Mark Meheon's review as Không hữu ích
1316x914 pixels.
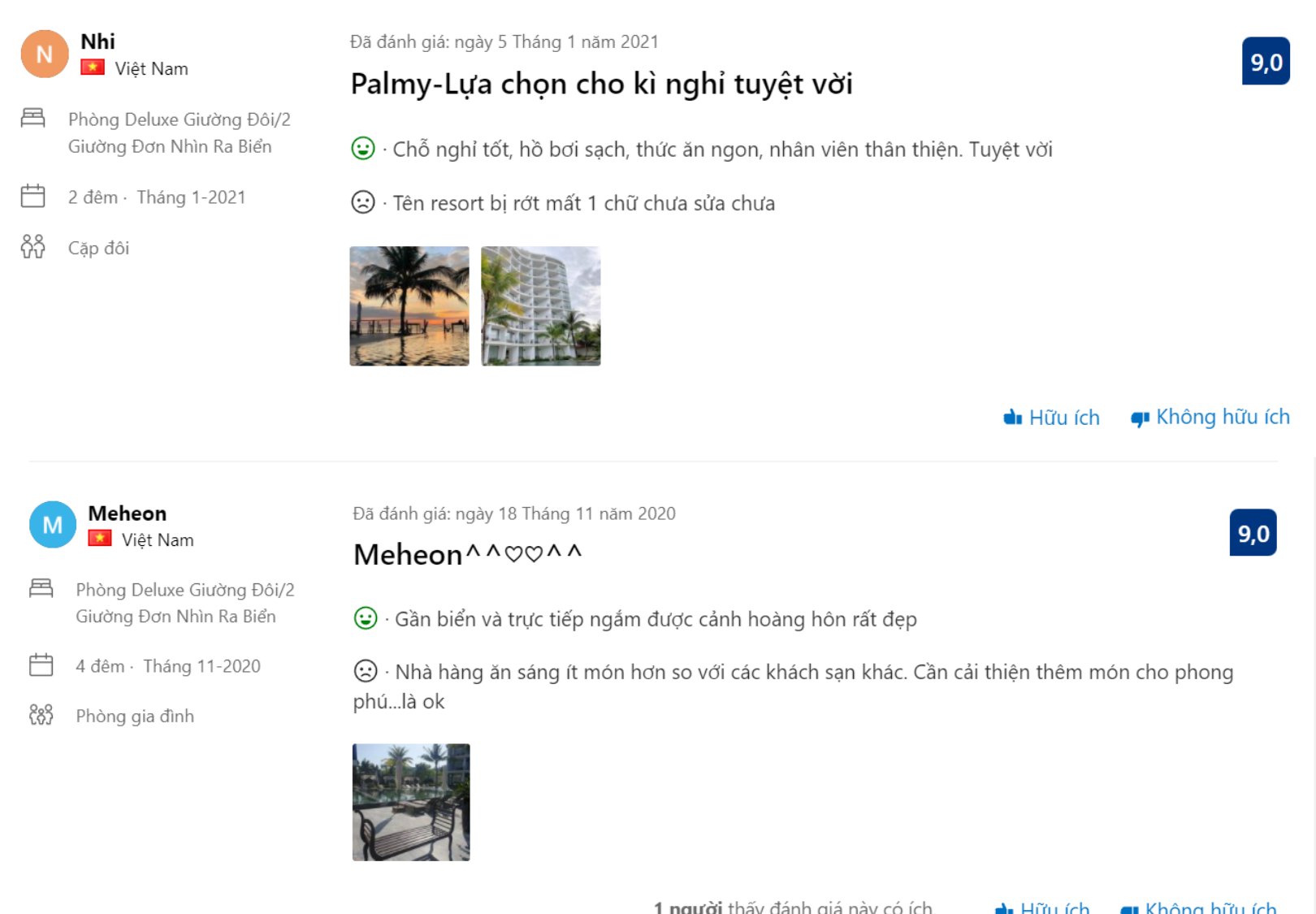[1199, 907]
